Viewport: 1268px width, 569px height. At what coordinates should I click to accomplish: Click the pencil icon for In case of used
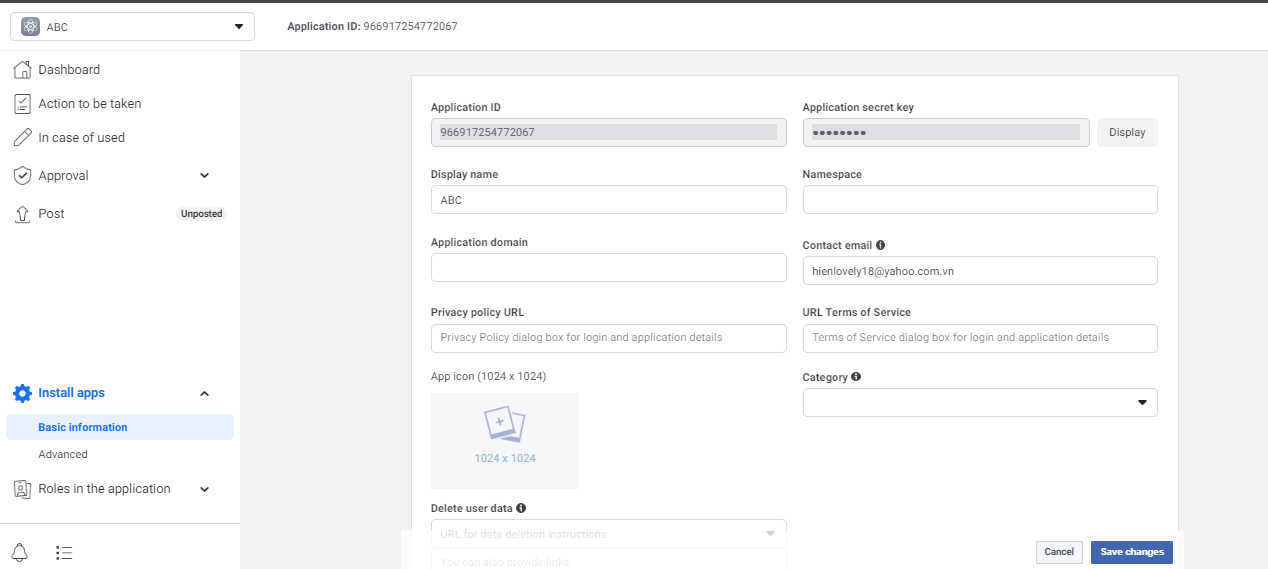(x=22, y=138)
